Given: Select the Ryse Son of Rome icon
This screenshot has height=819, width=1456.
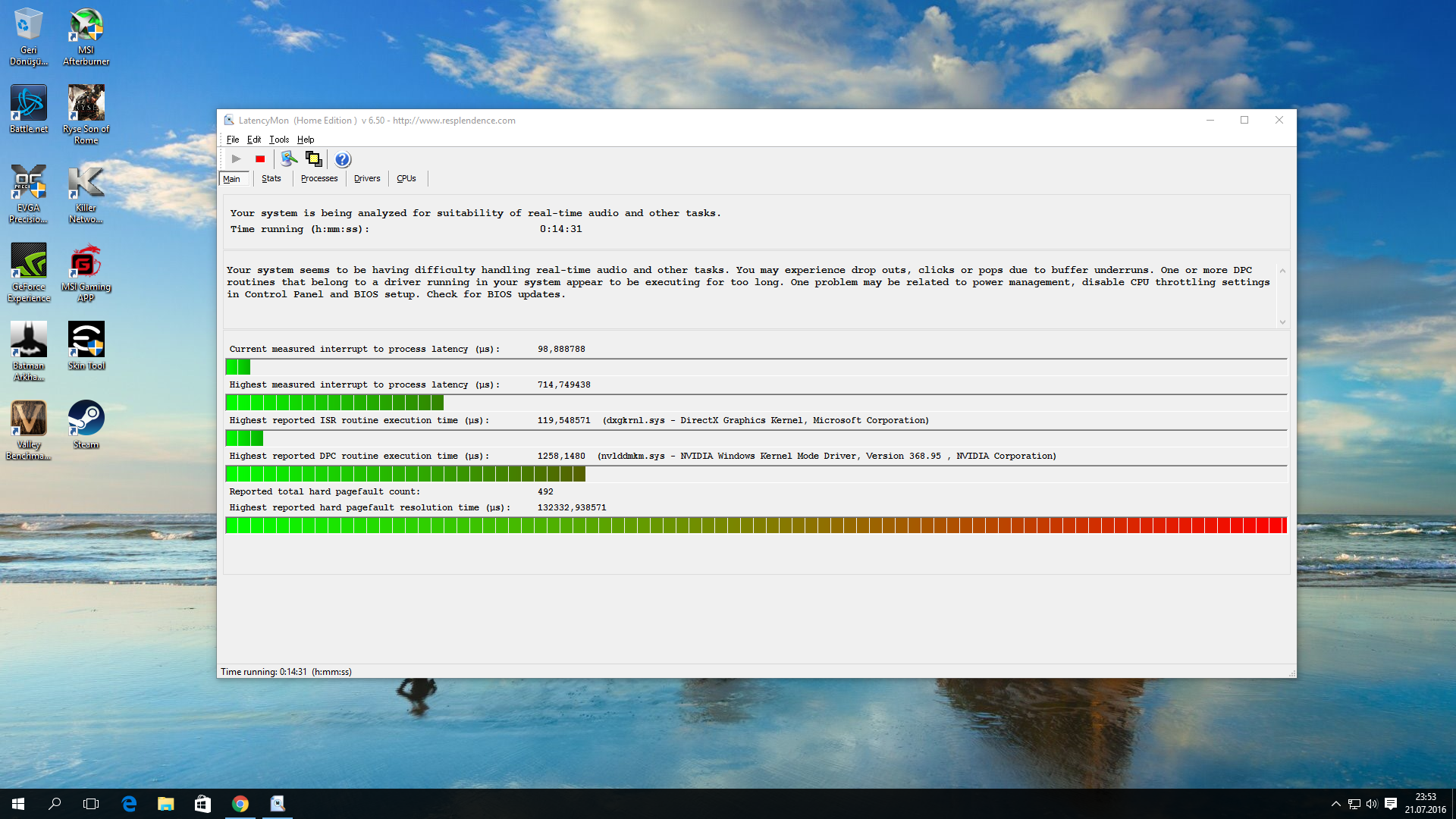Looking at the screenshot, I should pos(86,114).
